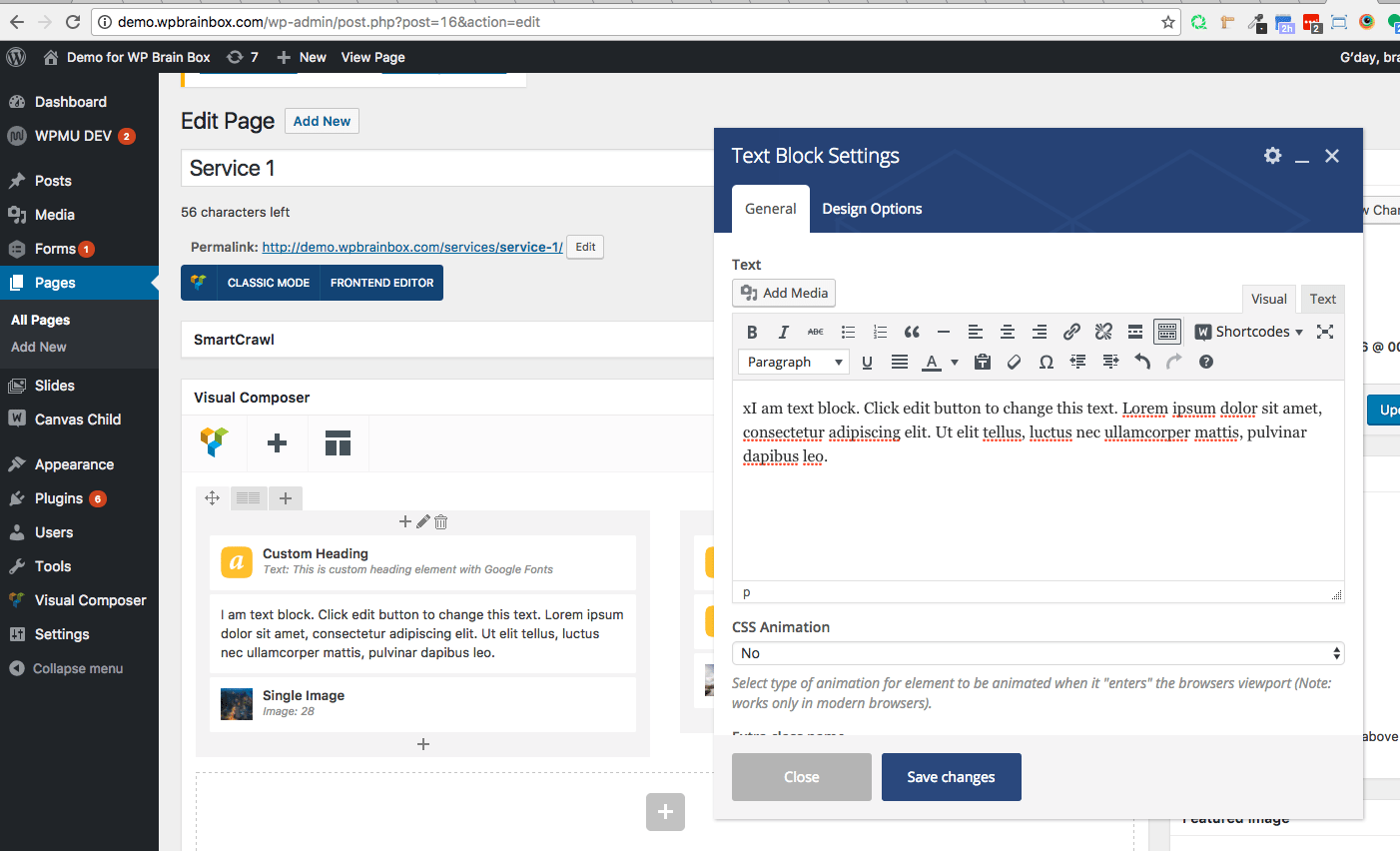Edit column with pencil icon
This screenshot has height=851, width=1400.
tap(423, 521)
